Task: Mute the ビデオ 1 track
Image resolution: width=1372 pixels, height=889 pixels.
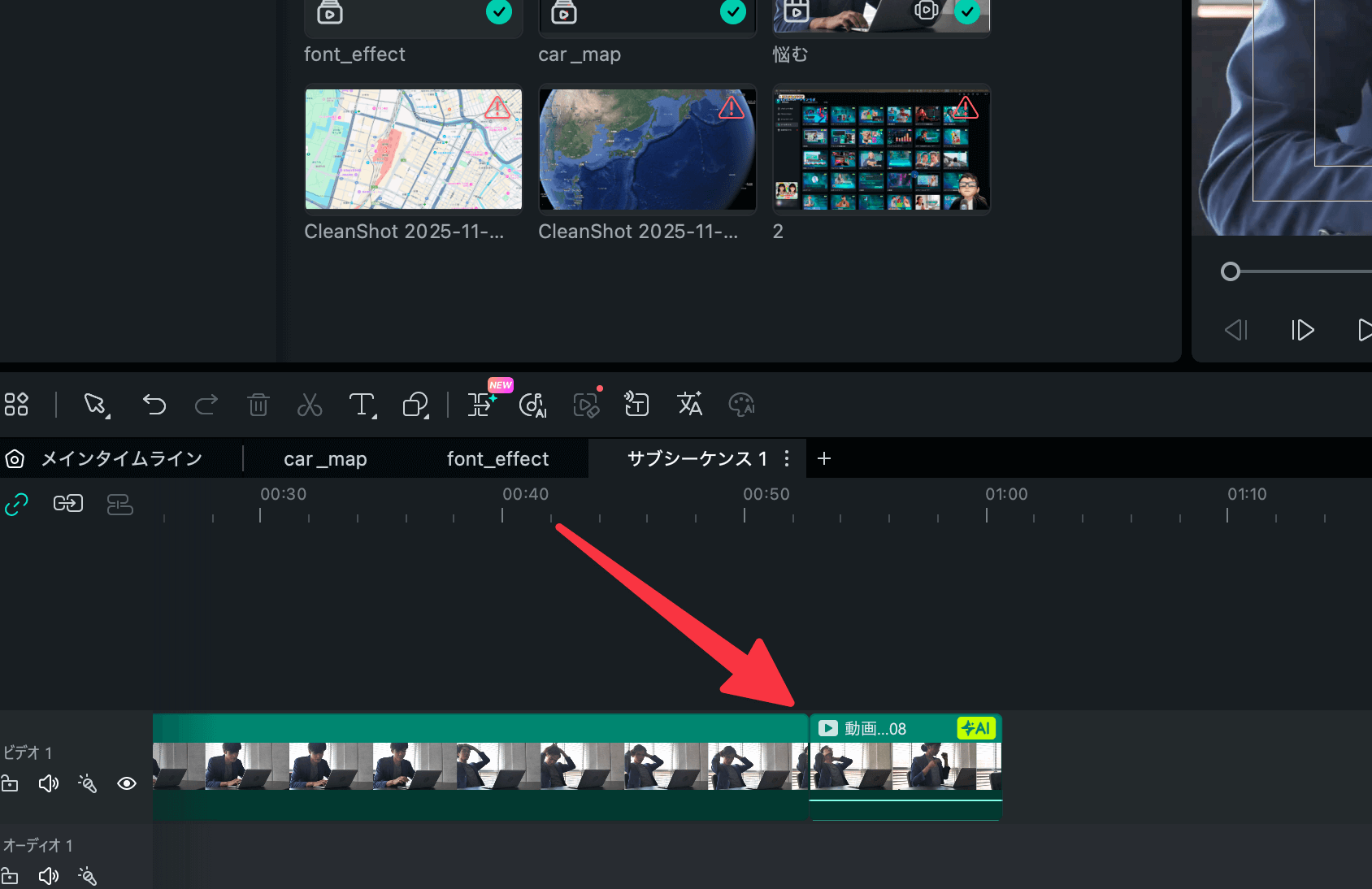Action: pyautogui.click(x=48, y=783)
